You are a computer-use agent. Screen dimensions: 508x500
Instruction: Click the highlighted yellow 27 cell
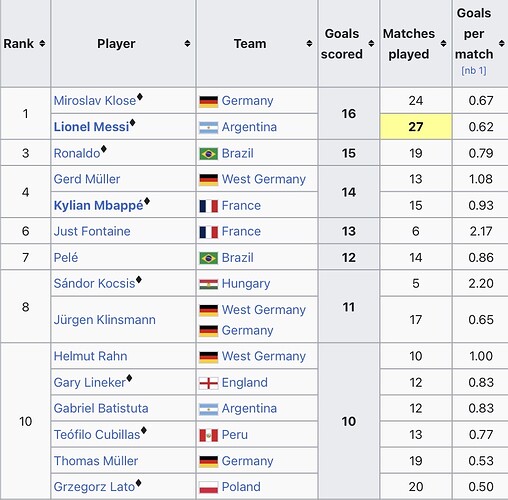(416, 127)
